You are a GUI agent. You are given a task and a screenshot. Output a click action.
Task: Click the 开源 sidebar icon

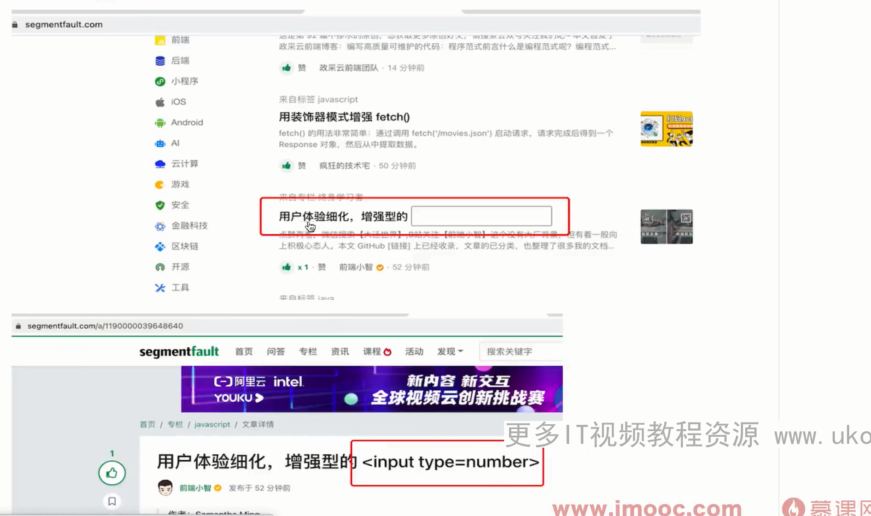[x=160, y=267]
